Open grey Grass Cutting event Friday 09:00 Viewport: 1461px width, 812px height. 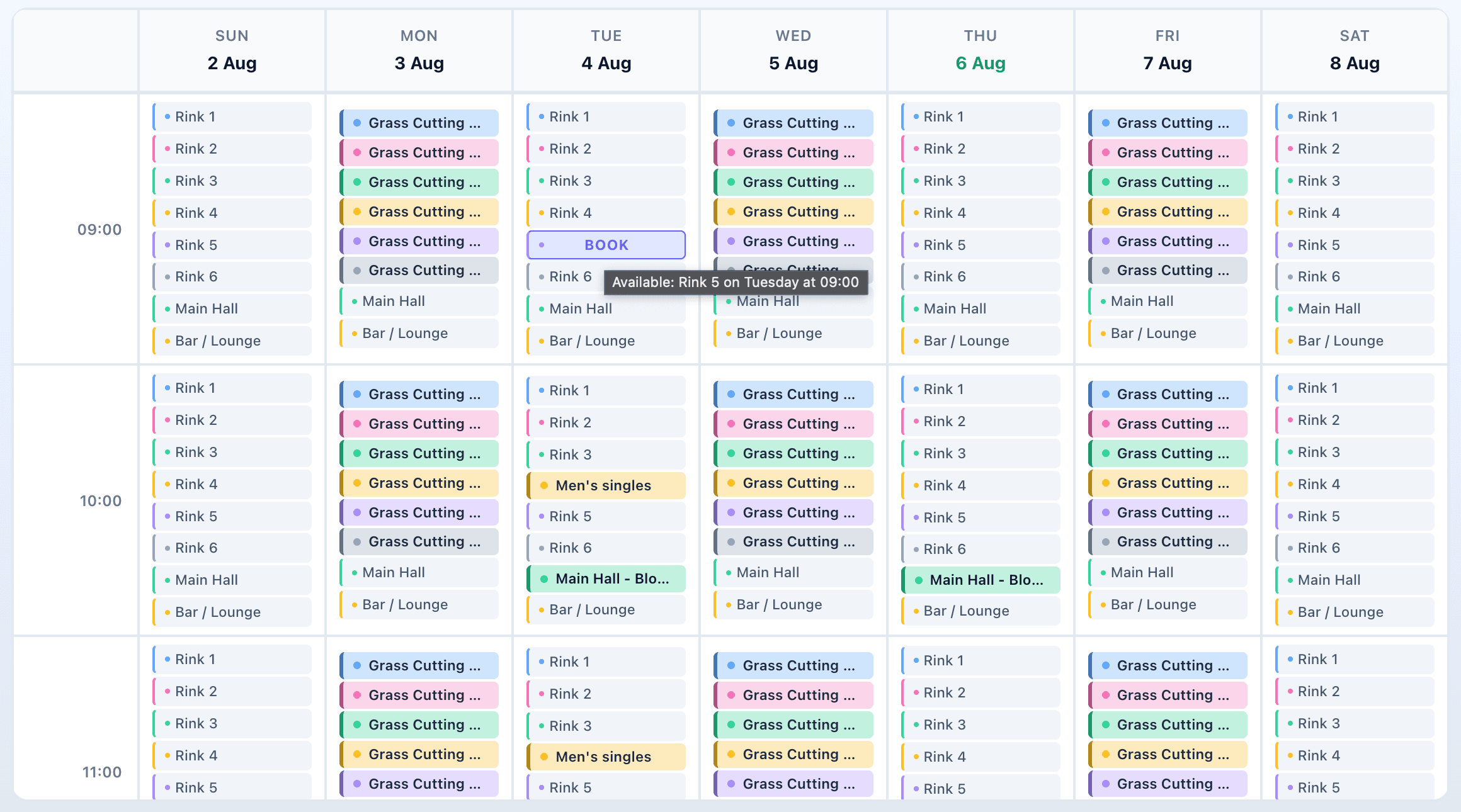pyautogui.click(x=1168, y=270)
